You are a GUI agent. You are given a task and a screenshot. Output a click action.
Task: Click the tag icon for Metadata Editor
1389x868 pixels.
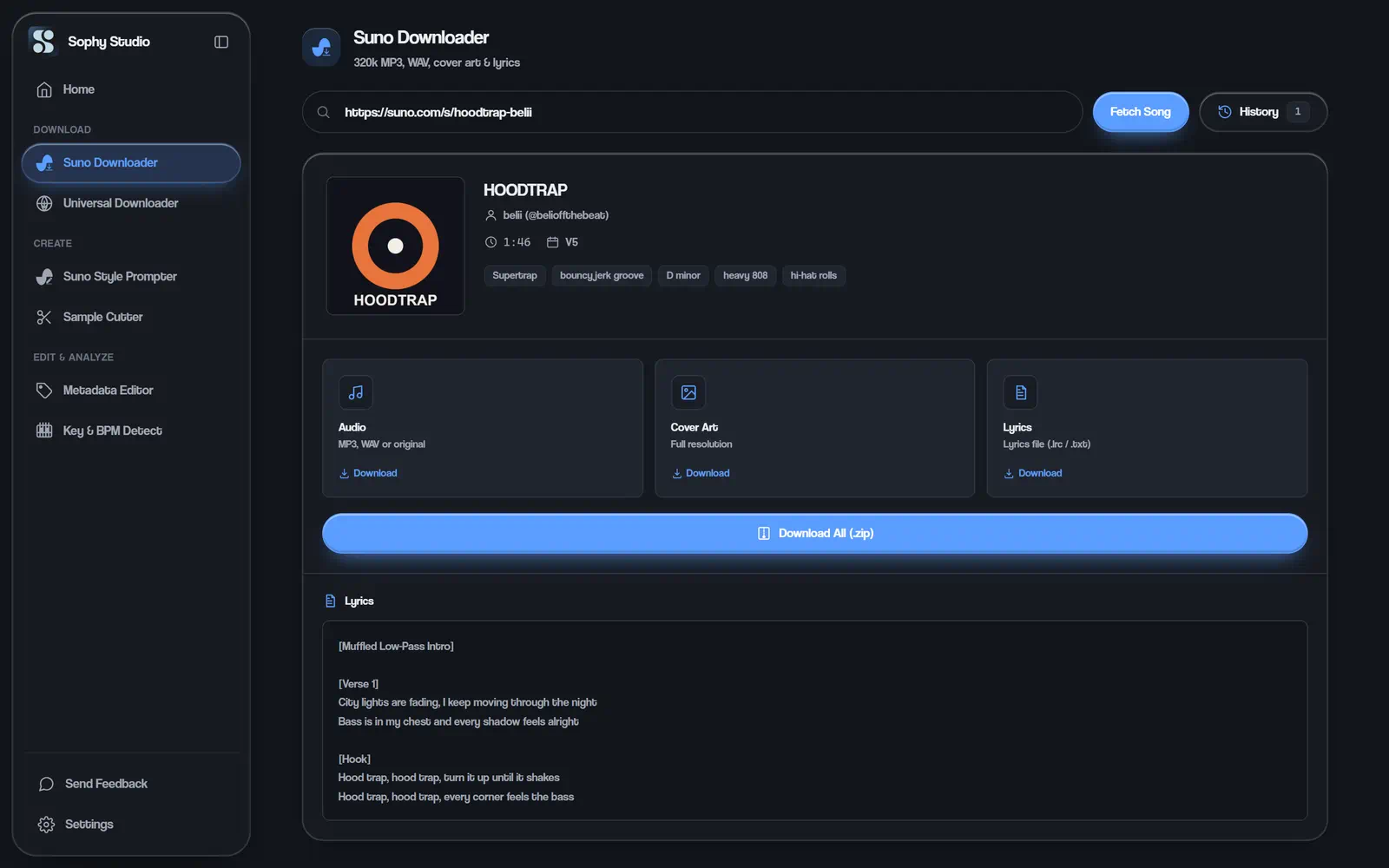(x=44, y=391)
